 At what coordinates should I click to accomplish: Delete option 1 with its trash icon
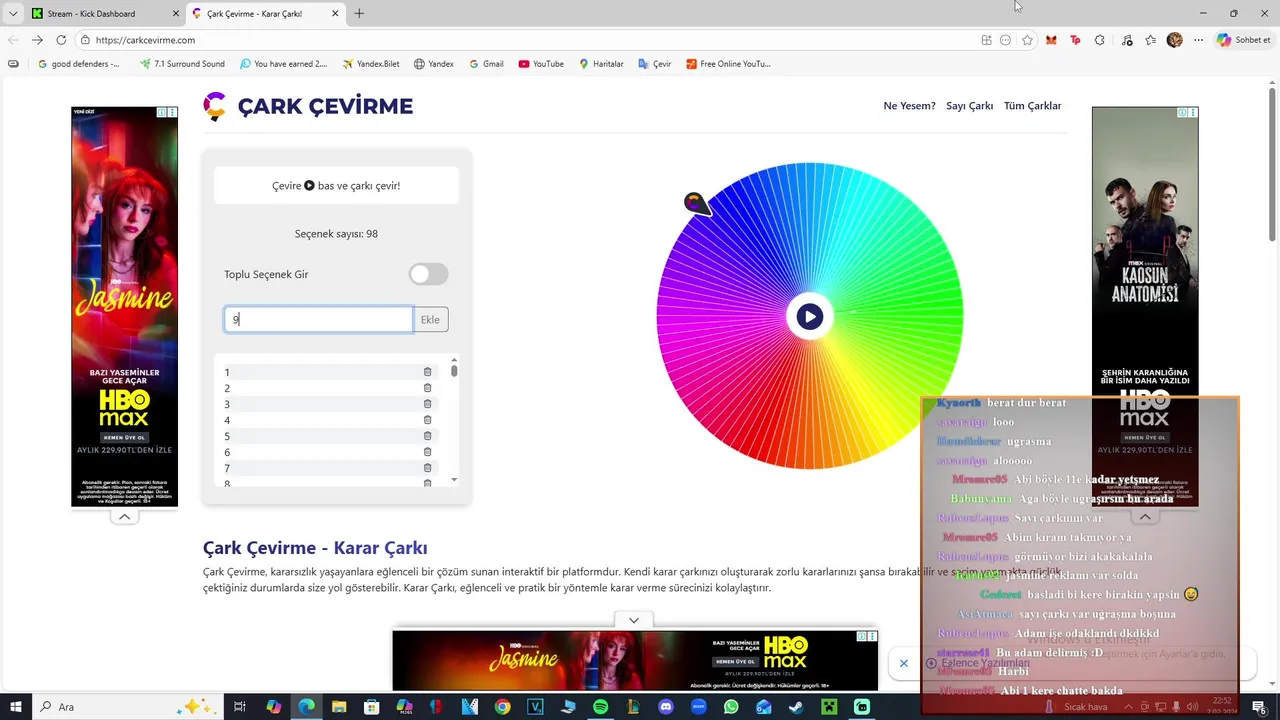(427, 372)
